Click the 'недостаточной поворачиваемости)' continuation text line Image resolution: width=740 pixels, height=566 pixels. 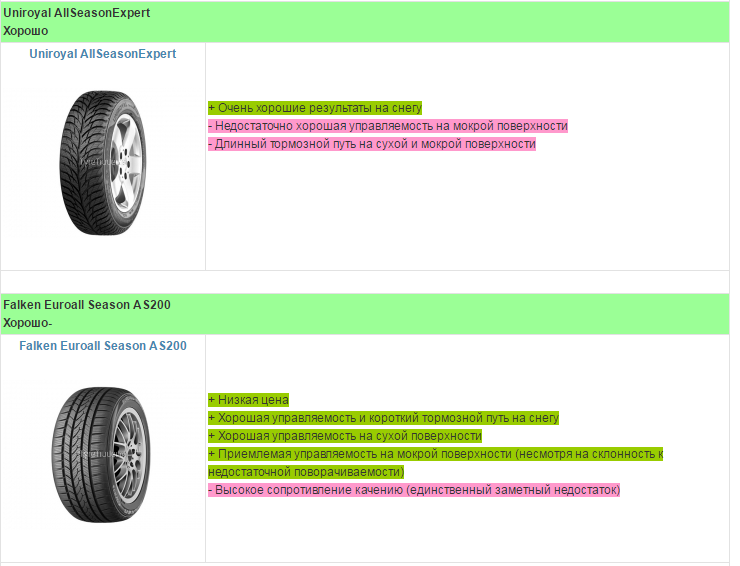point(306,472)
